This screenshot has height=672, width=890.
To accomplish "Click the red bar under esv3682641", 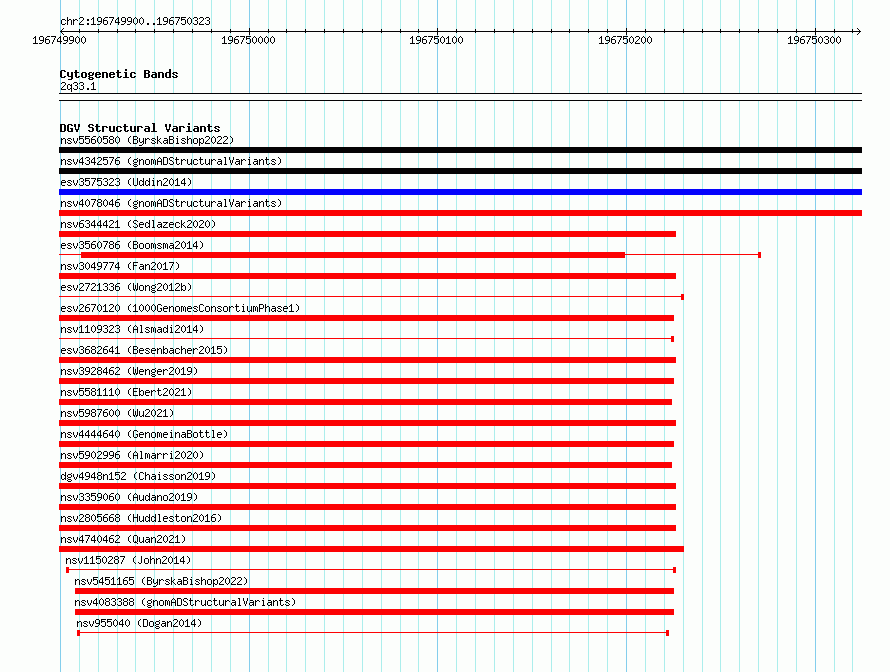I will 367,360.
